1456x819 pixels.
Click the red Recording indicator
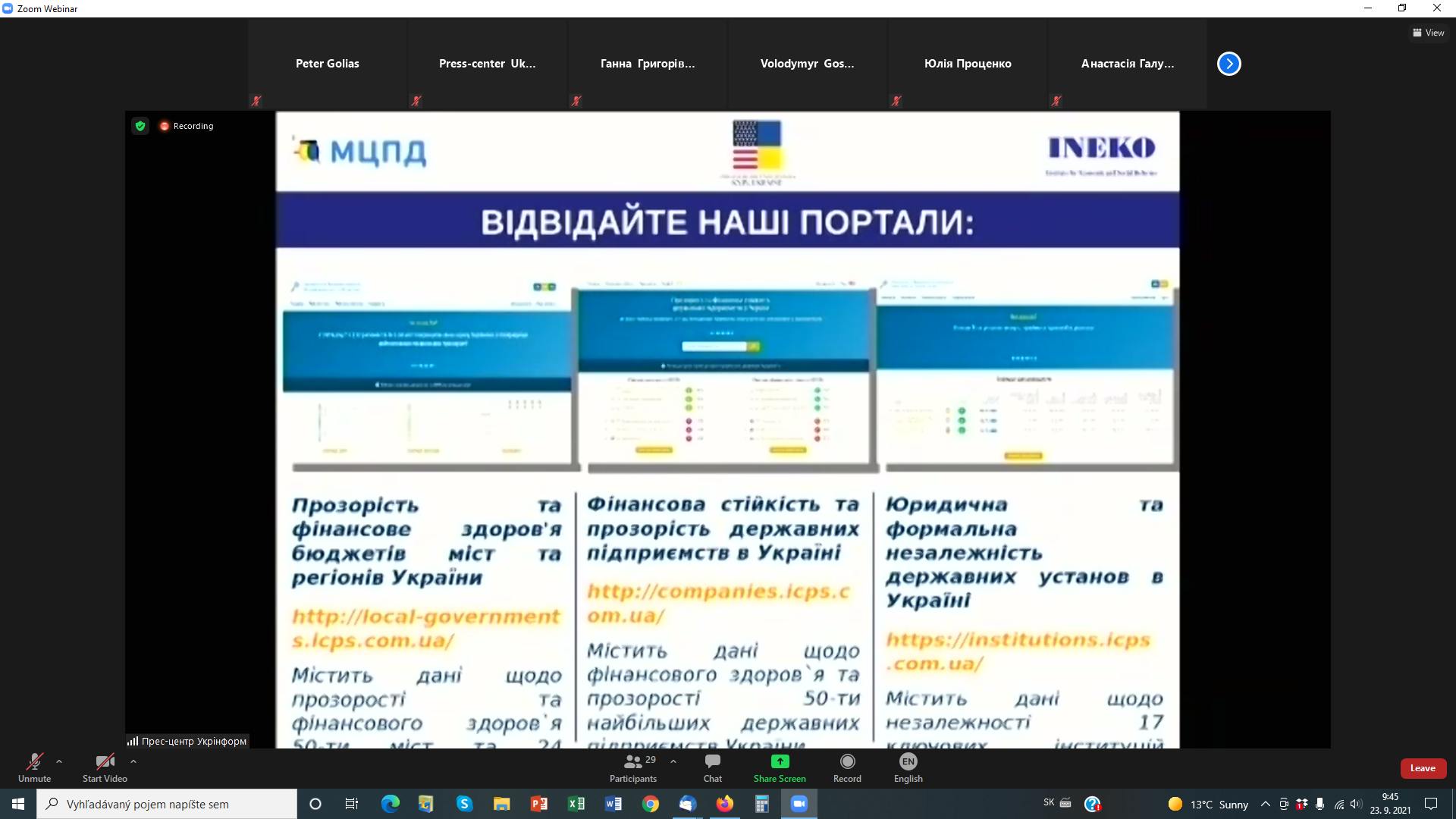click(187, 126)
